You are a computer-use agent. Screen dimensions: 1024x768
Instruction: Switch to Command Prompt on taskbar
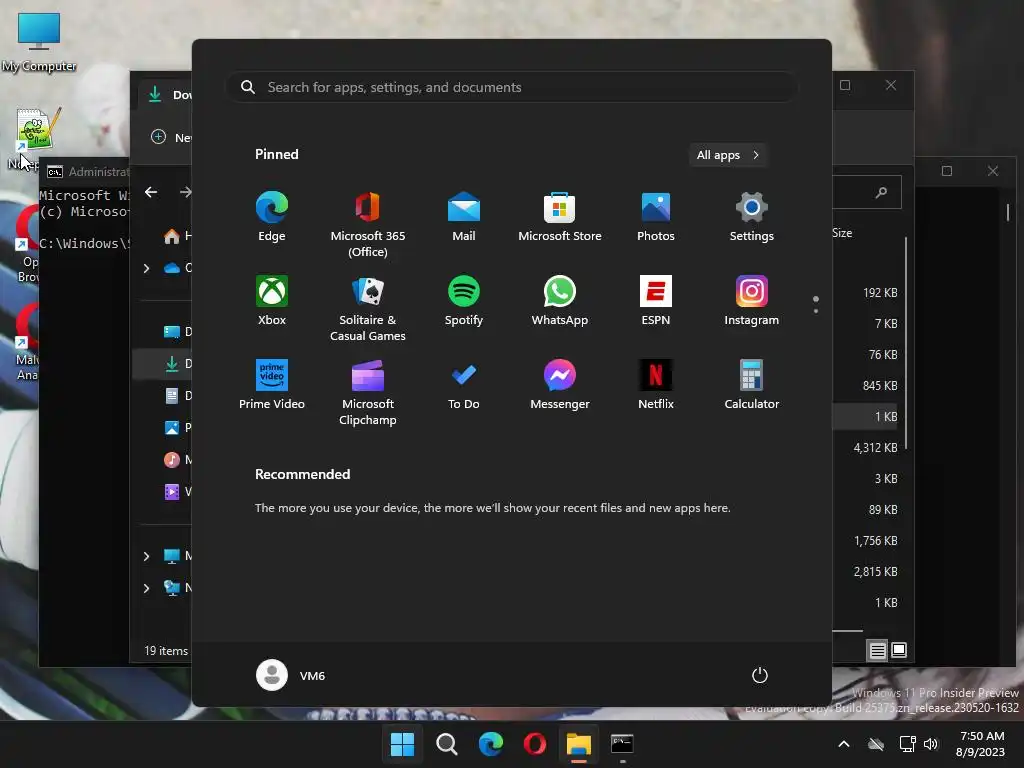click(622, 744)
